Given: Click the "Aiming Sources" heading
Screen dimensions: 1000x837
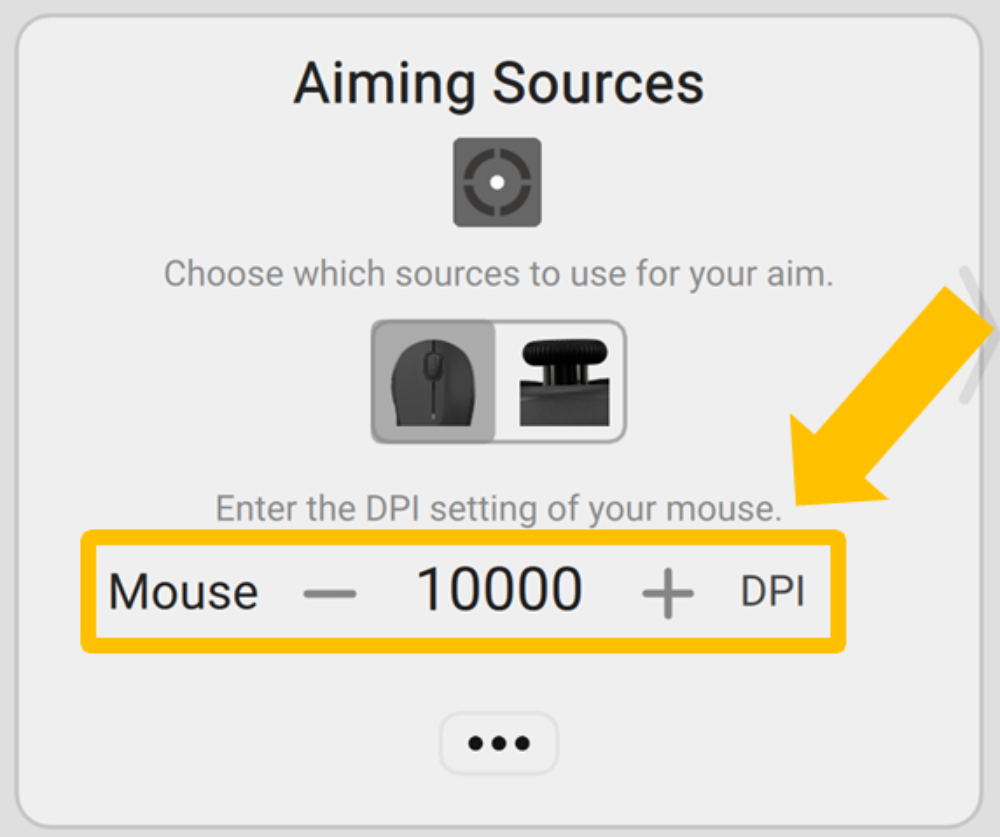Looking at the screenshot, I should tap(498, 84).
